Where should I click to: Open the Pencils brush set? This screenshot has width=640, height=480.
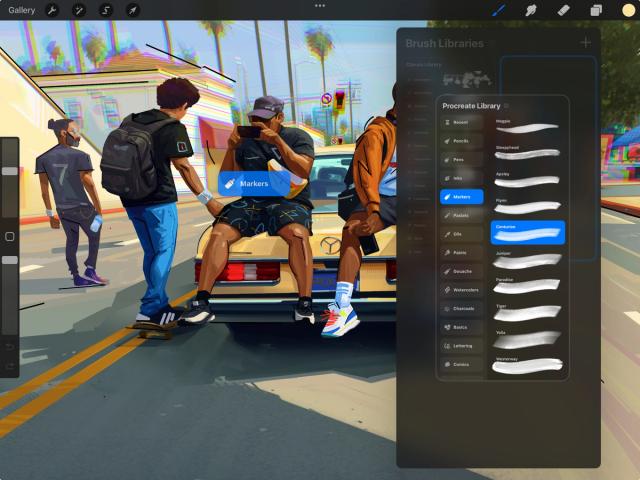[462, 141]
